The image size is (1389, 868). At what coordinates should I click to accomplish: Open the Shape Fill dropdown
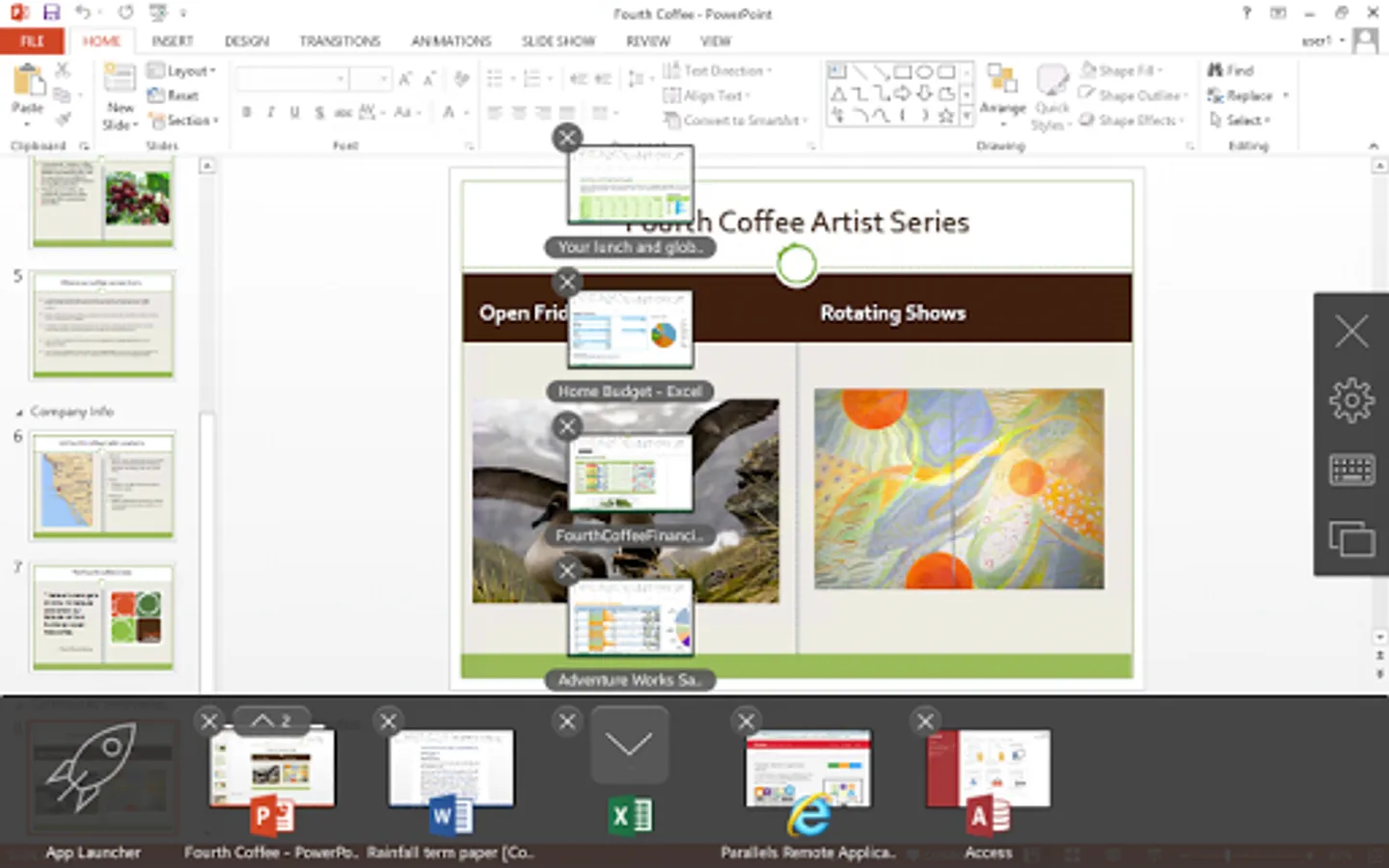click(1122, 70)
